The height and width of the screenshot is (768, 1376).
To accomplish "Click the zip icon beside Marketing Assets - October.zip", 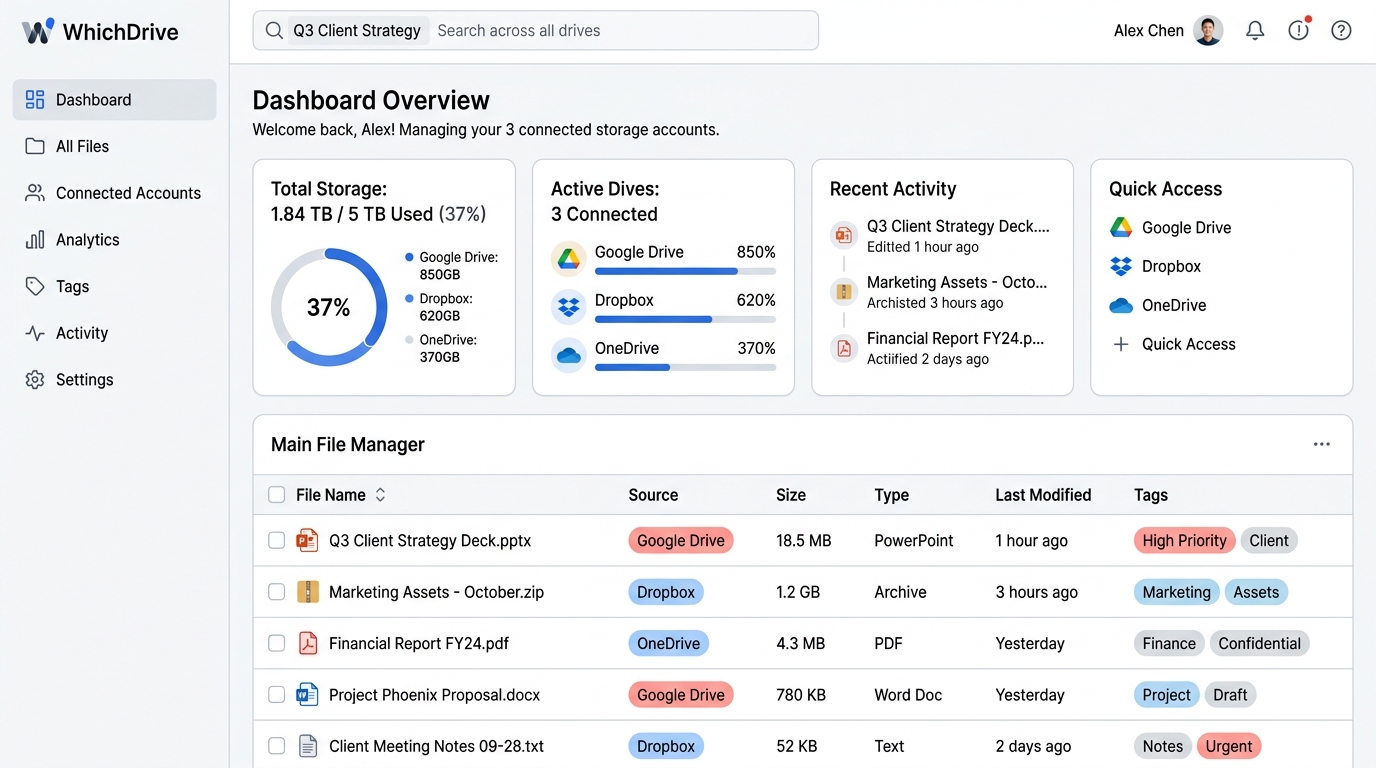I will click(x=308, y=592).
